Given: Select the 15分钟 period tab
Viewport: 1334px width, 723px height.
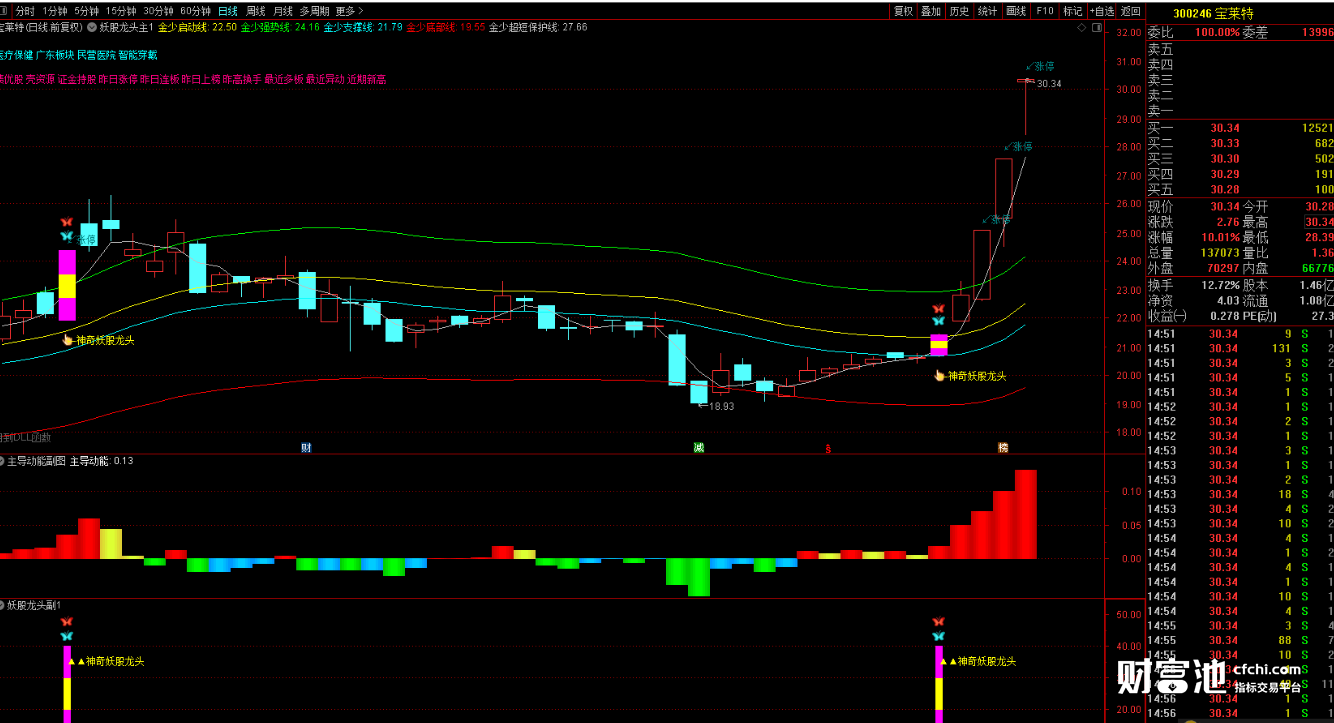Looking at the screenshot, I should click(121, 11).
